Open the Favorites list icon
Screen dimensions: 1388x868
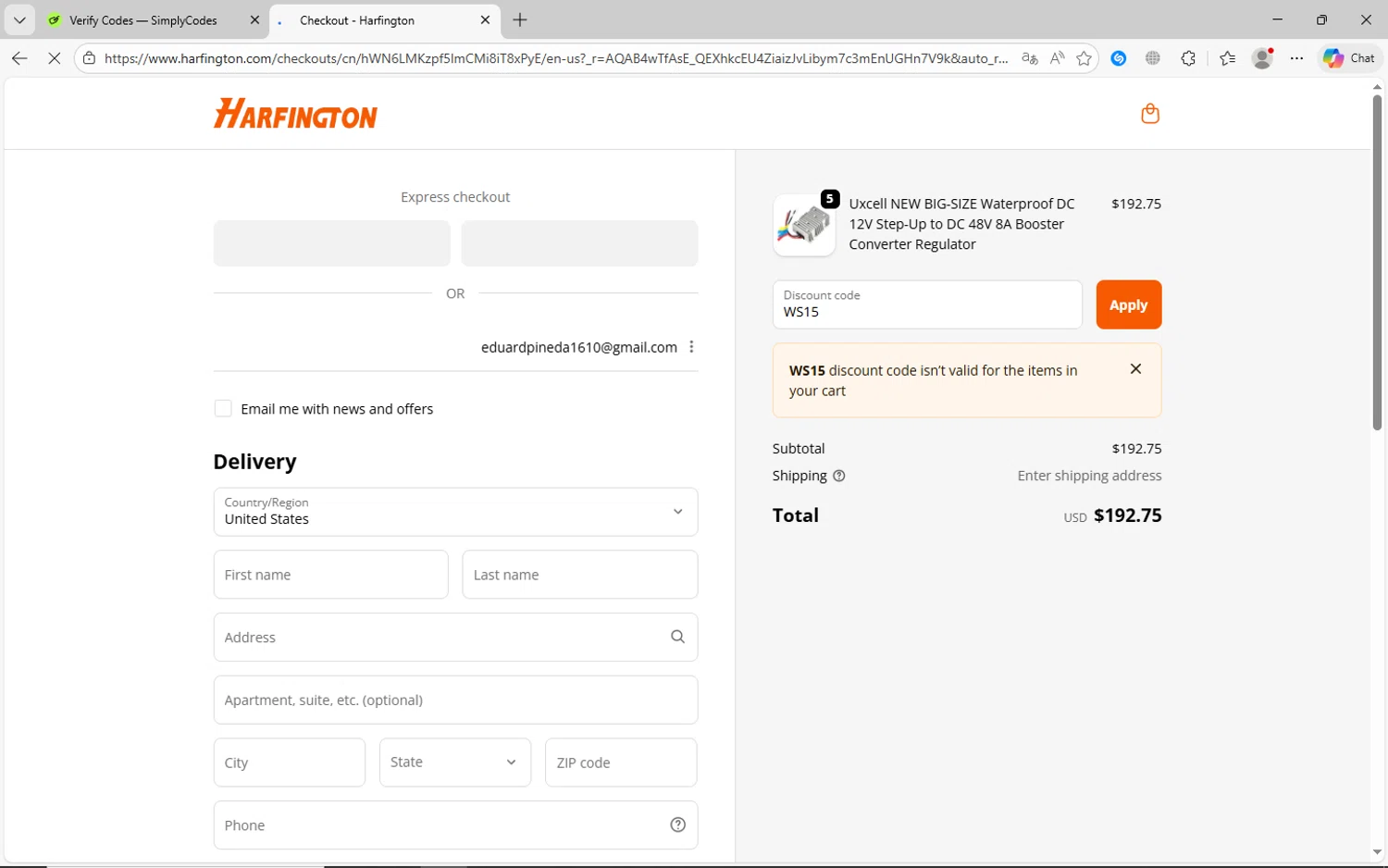point(1227,58)
